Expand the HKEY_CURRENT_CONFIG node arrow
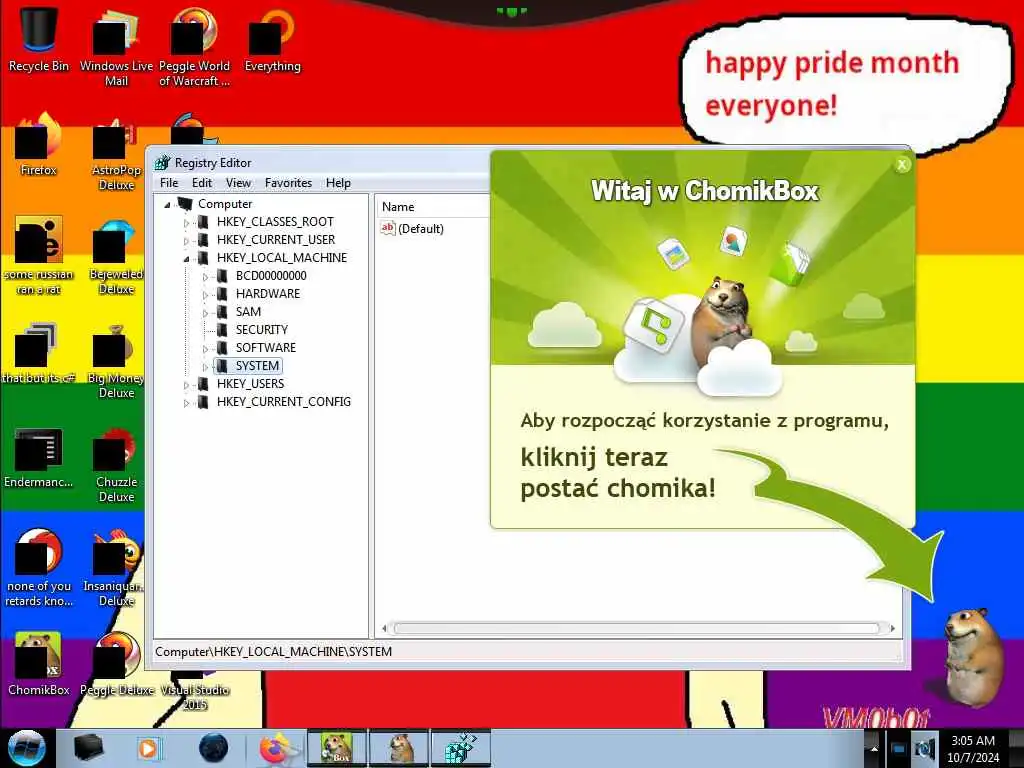This screenshot has height=768, width=1024. pos(186,403)
